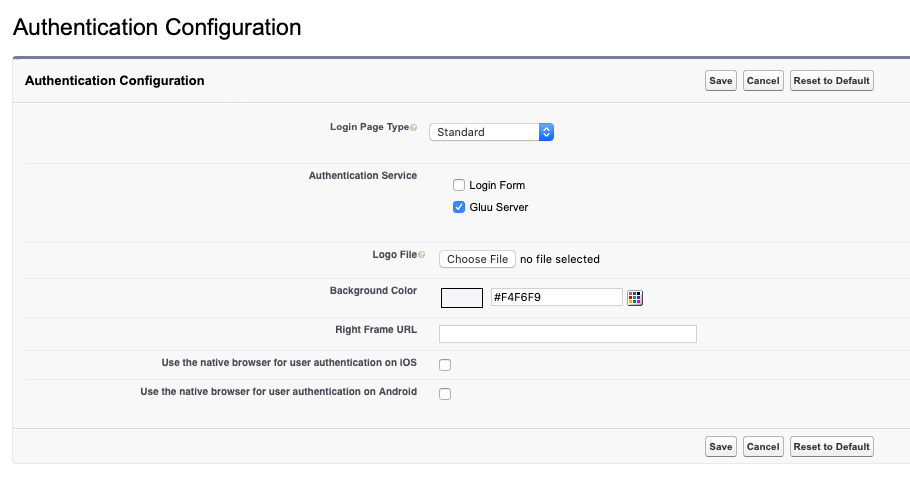Click Reset to Default in the header bar

(x=831, y=81)
